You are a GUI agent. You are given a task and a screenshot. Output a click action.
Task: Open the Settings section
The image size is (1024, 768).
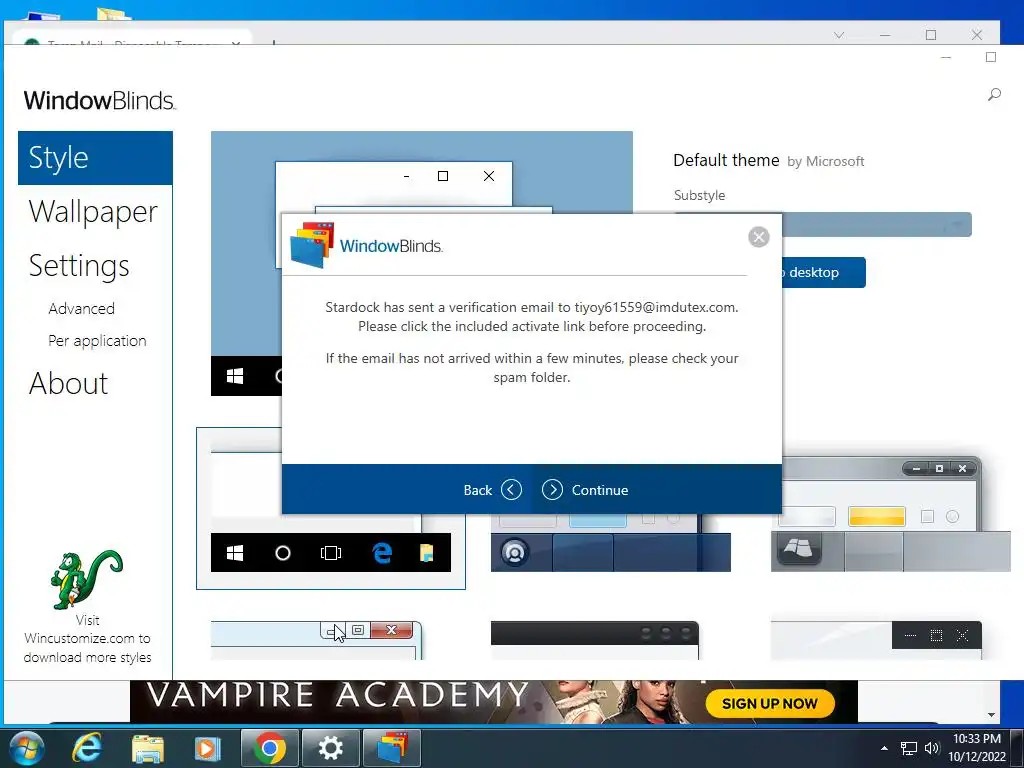(x=79, y=266)
